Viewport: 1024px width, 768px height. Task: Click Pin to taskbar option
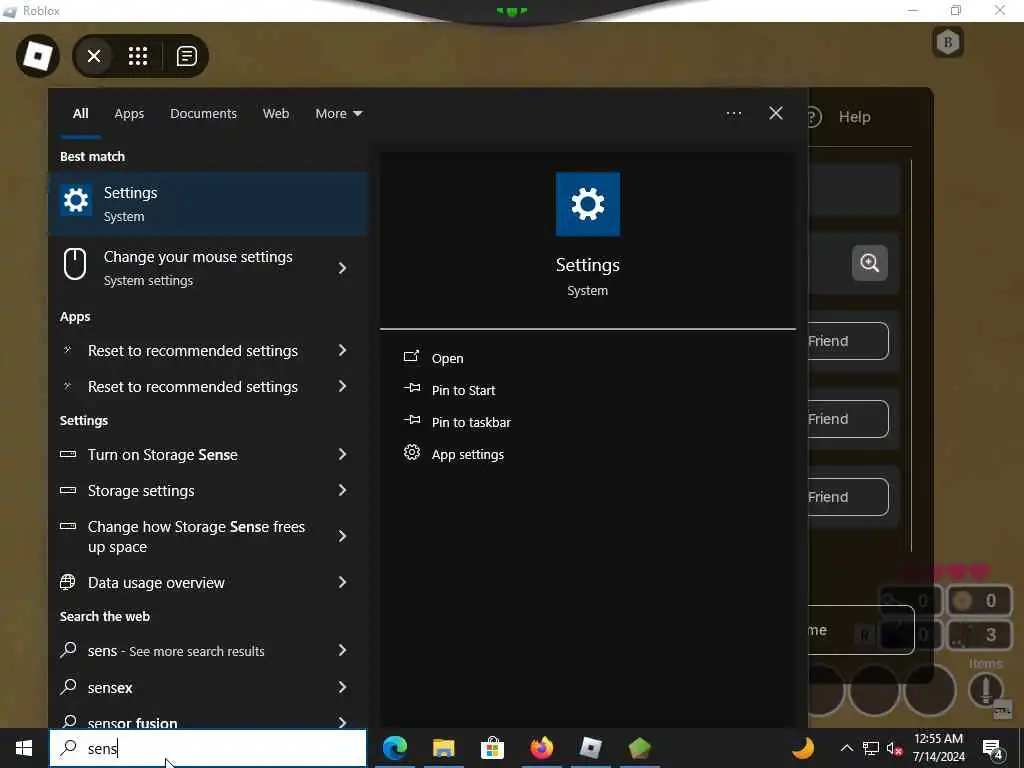[471, 423]
